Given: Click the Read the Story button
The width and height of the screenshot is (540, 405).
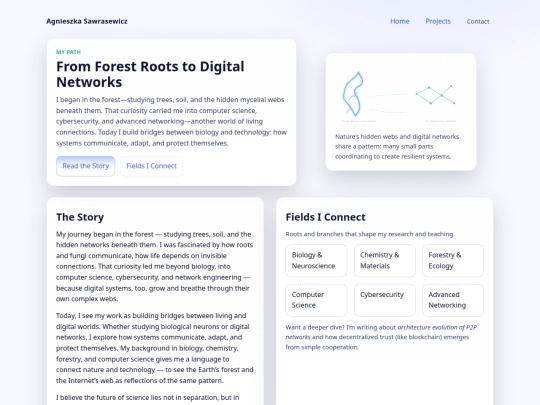Looking at the screenshot, I should pyautogui.click(x=86, y=166).
